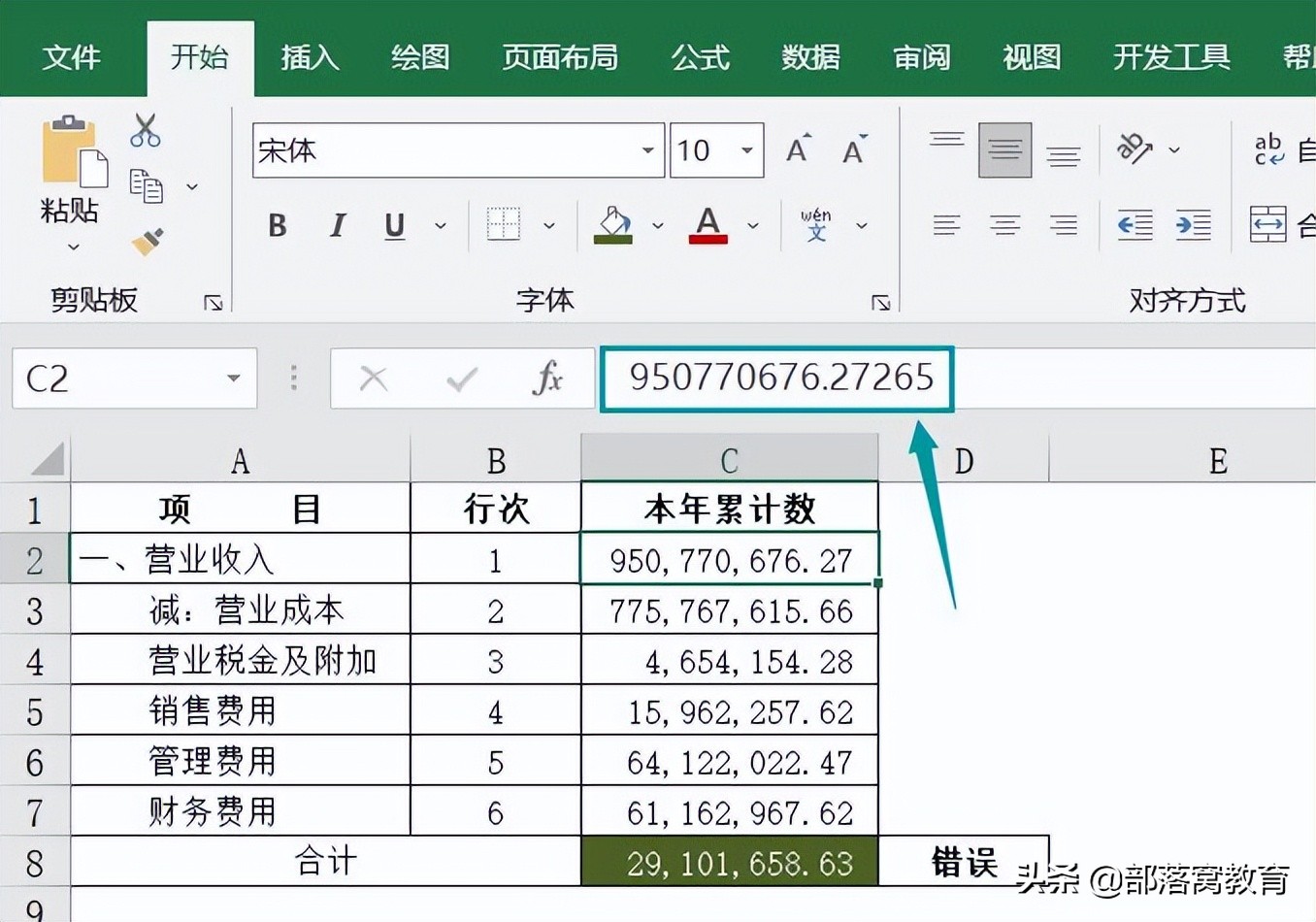Expand font color palette arrow

point(753,226)
